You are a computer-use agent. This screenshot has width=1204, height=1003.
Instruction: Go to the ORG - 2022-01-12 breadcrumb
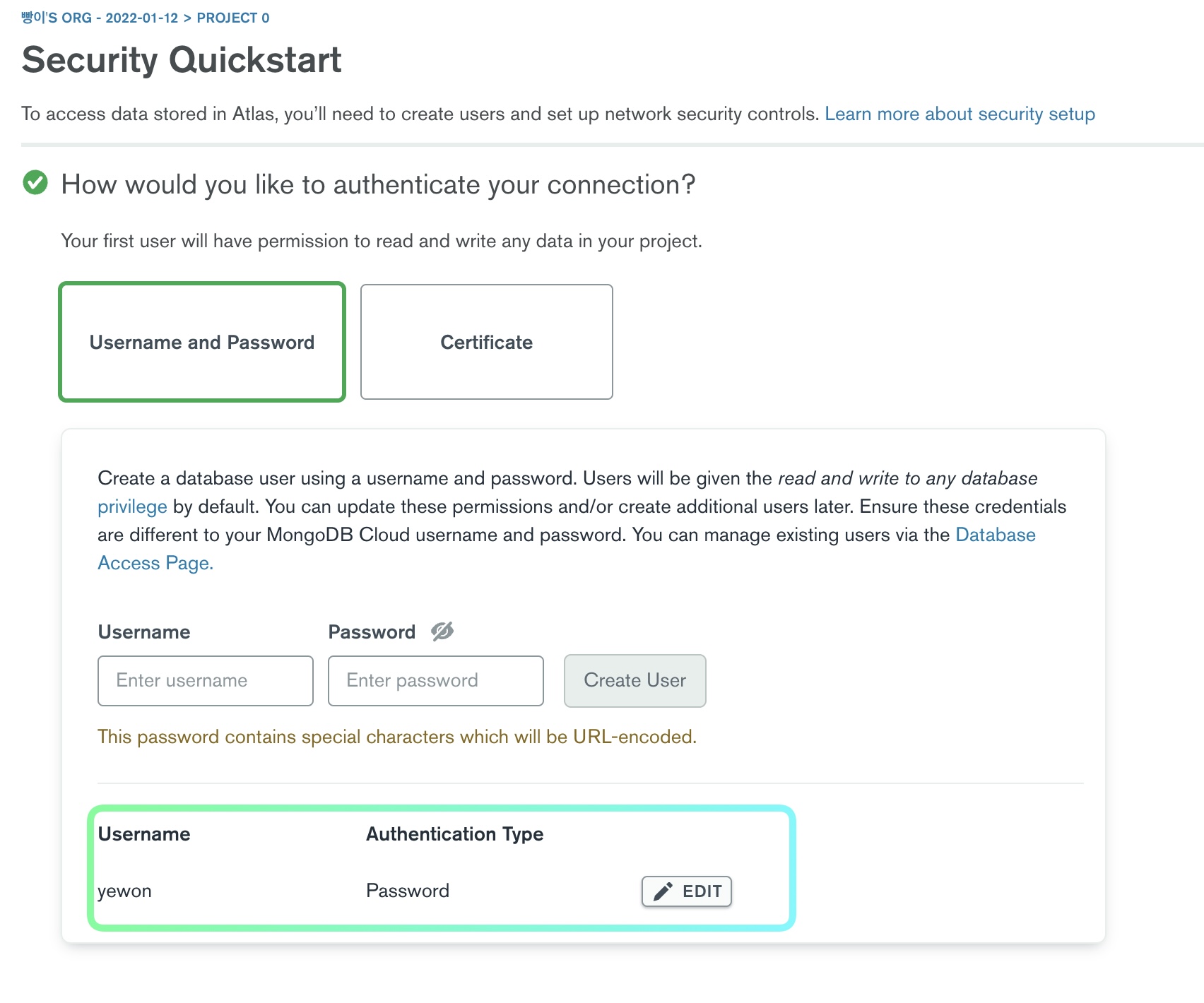click(x=100, y=18)
